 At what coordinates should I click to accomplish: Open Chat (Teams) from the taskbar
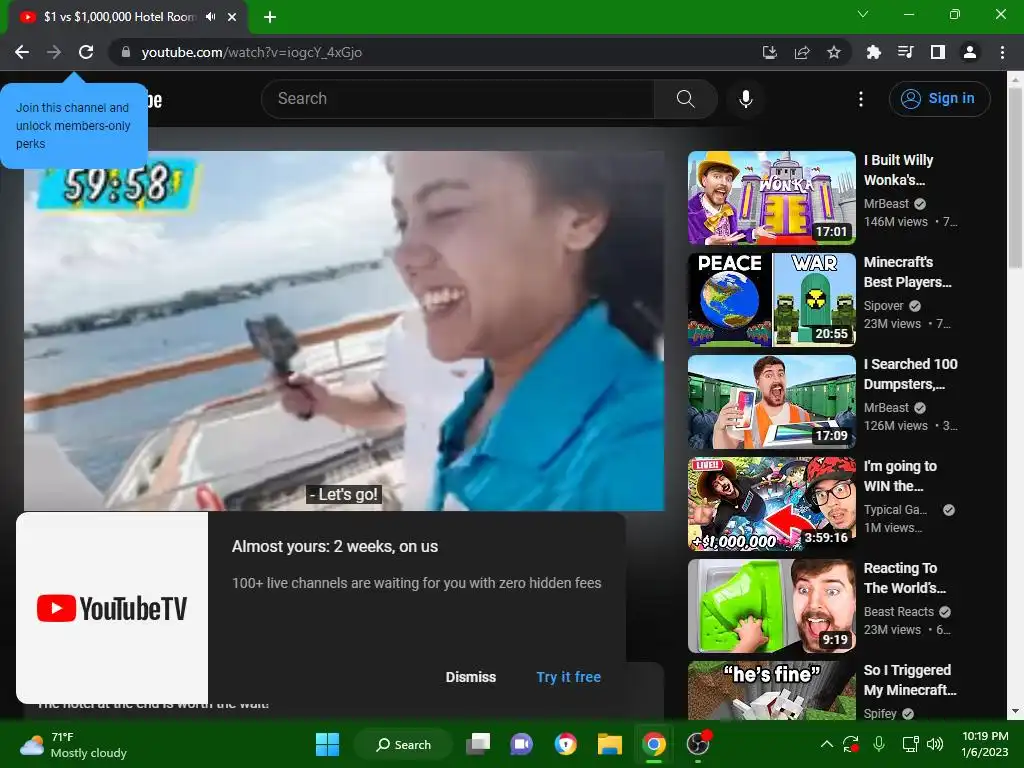[x=521, y=744]
